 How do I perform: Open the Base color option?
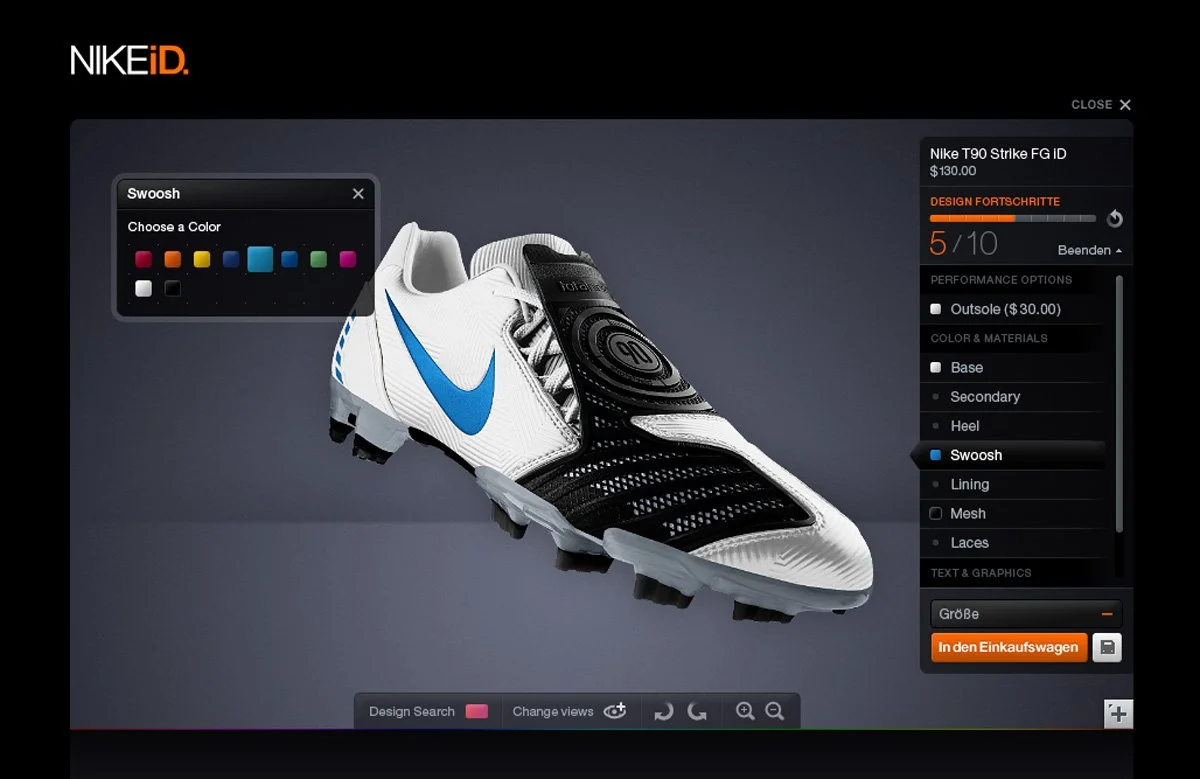click(1014, 367)
